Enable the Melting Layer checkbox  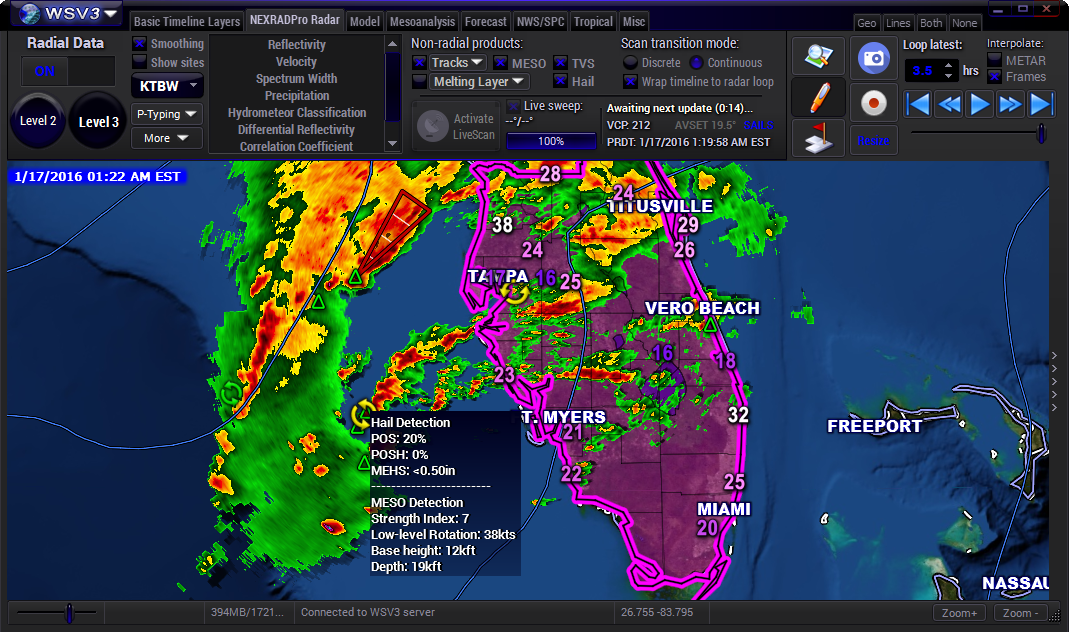(419, 81)
